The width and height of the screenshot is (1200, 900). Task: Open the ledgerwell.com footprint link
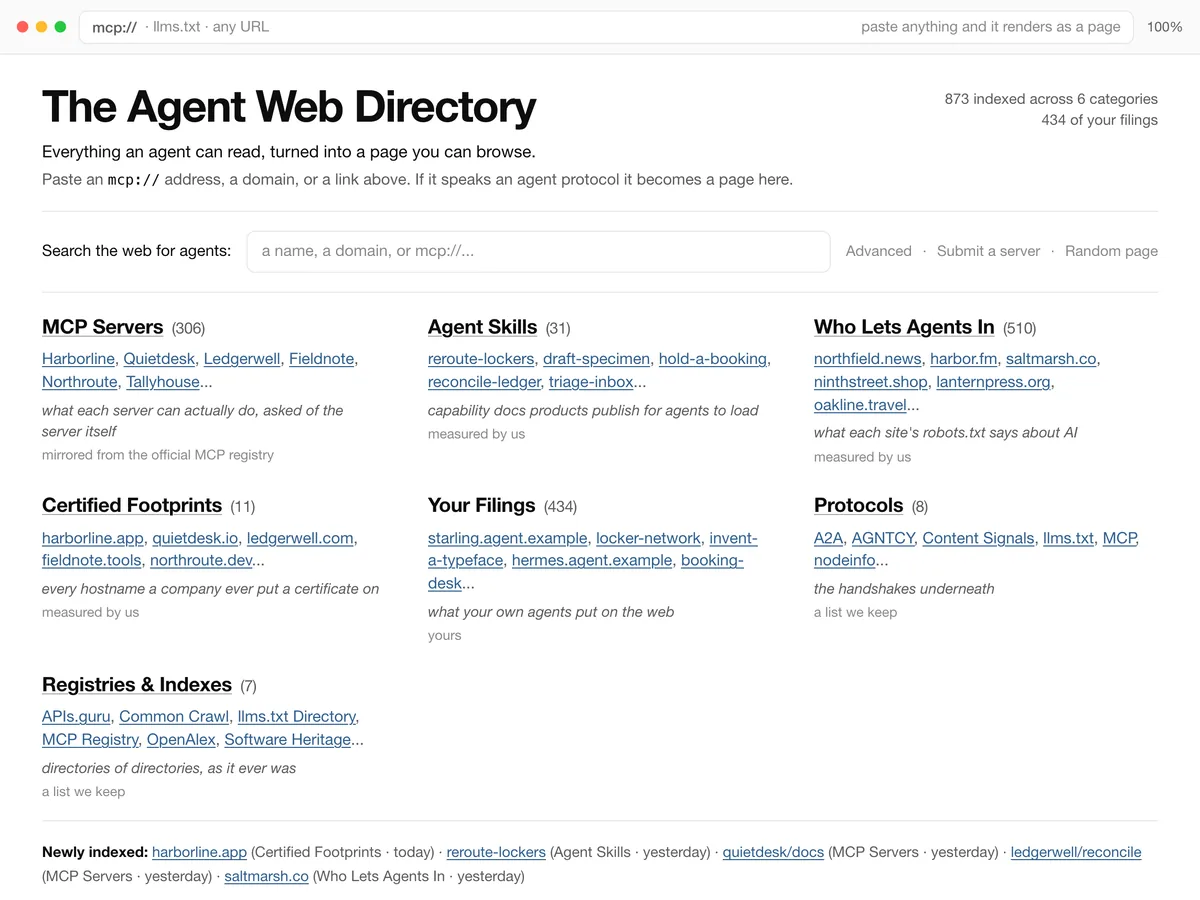click(300, 538)
